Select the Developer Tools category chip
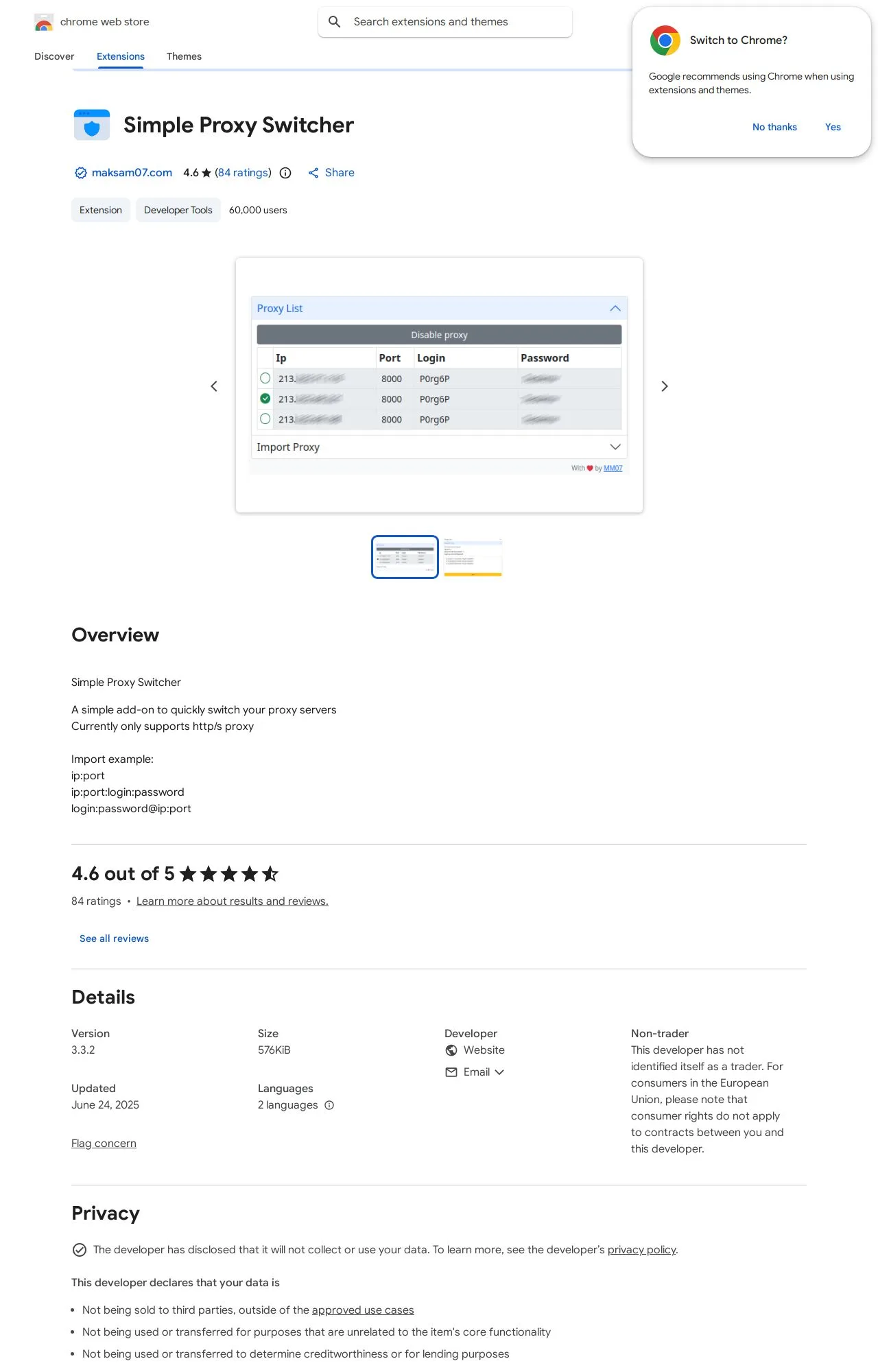Image resolution: width=878 pixels, height=1372 pixels. [178, 210]
